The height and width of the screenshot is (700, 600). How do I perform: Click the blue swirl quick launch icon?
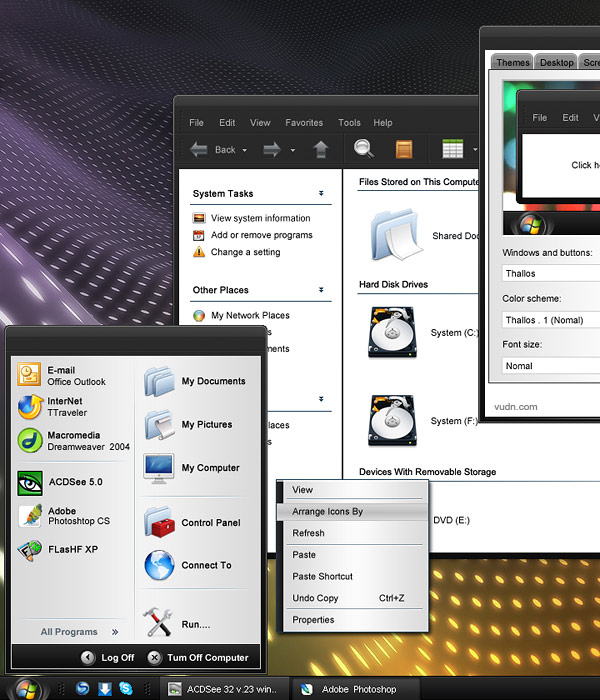coord(82,688)
